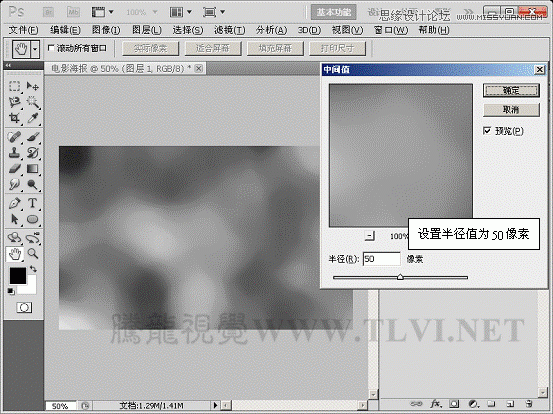Select the Rectangular Marquee tool

click(x=14, y=86)
